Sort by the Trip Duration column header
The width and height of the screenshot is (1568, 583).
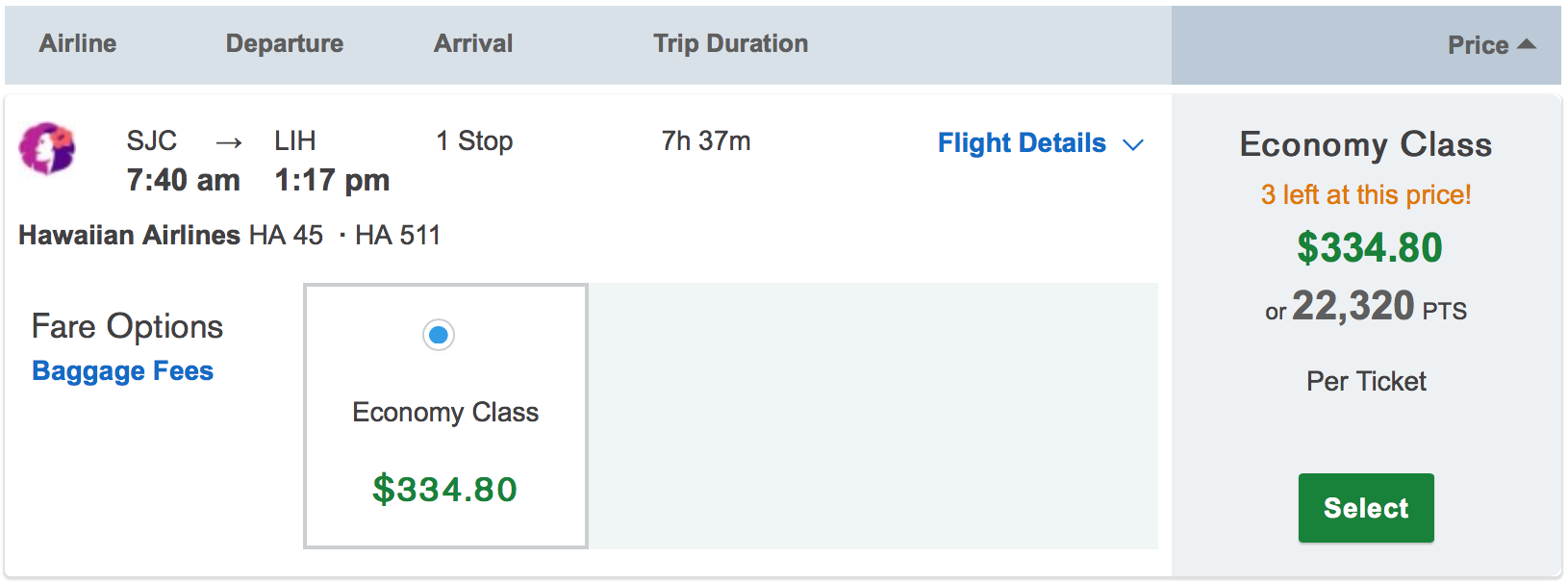(731, 43)
